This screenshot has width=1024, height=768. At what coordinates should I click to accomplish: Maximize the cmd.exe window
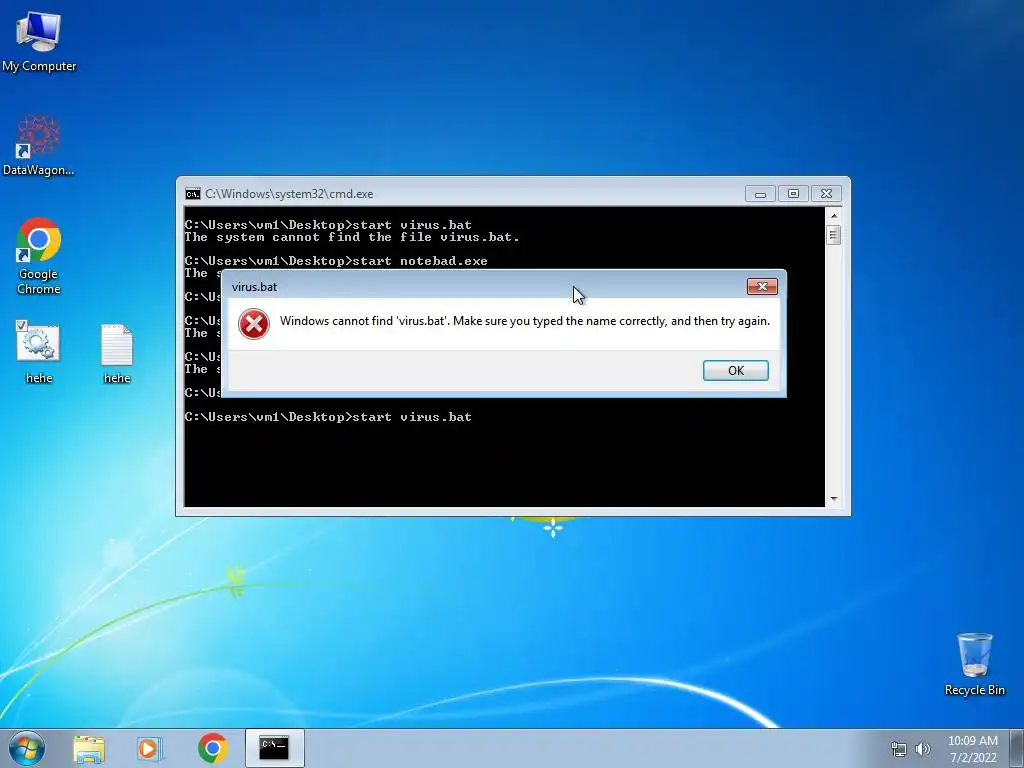(793, 194)
